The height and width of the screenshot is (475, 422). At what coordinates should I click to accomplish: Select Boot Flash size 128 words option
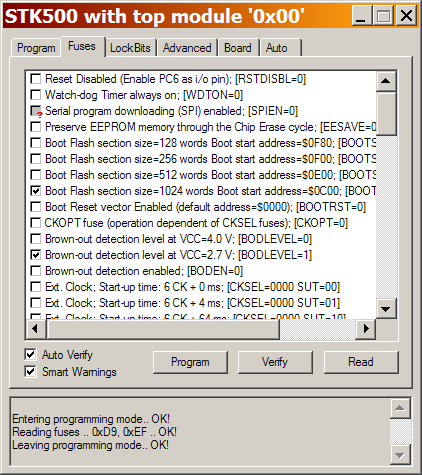pos(35,143)
